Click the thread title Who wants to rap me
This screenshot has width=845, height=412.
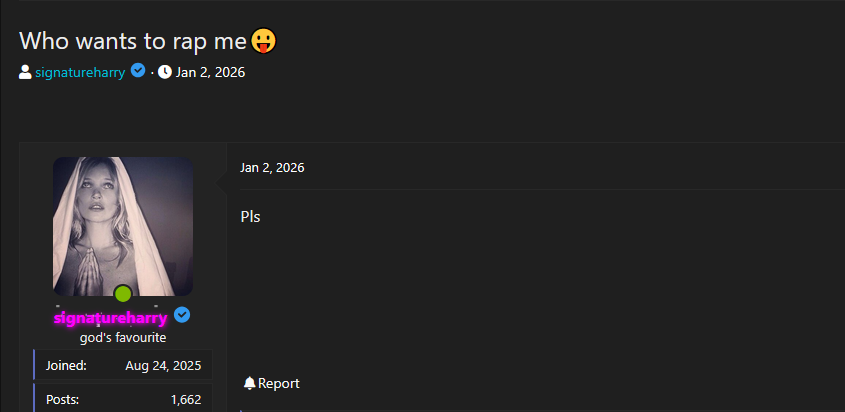coord(133,41)
